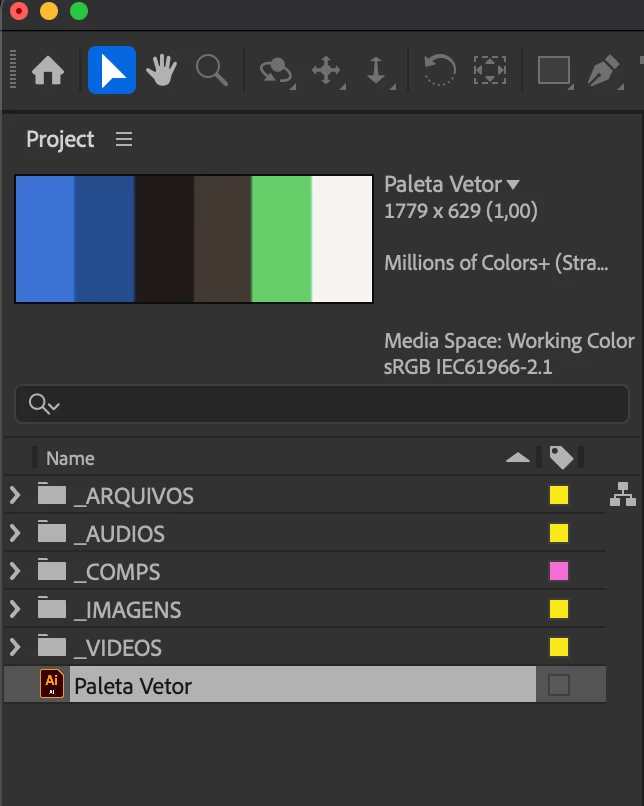
Task: Select the Rotation tool
Action: point(439,71)
